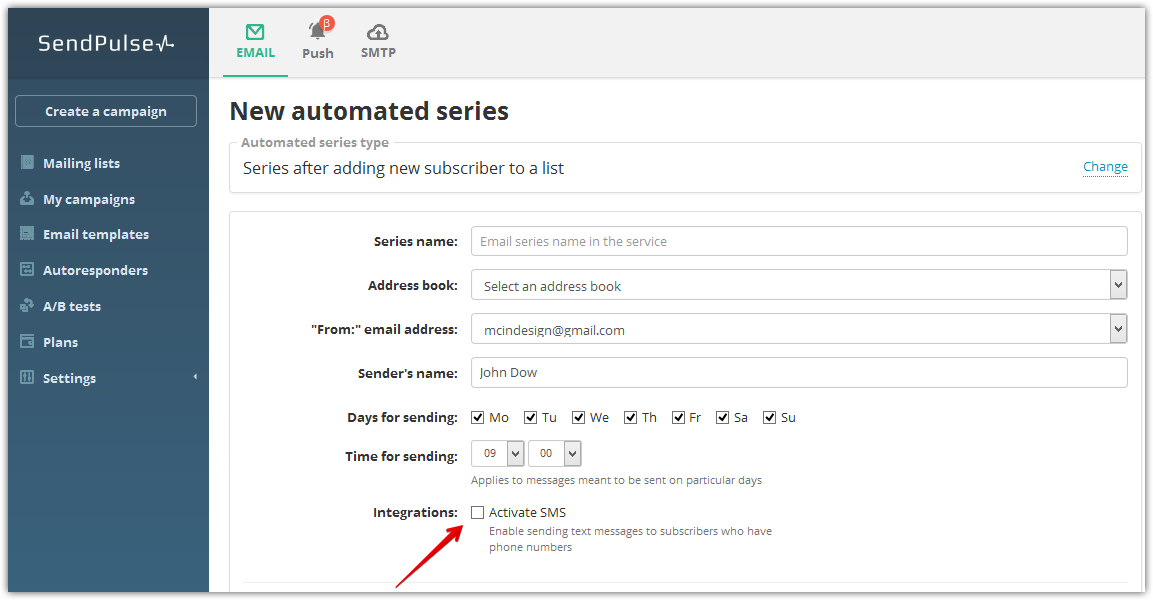Click the A/B tests sidebar icon
Viewport: 1153px width, 600px height.
pos(27,306)
